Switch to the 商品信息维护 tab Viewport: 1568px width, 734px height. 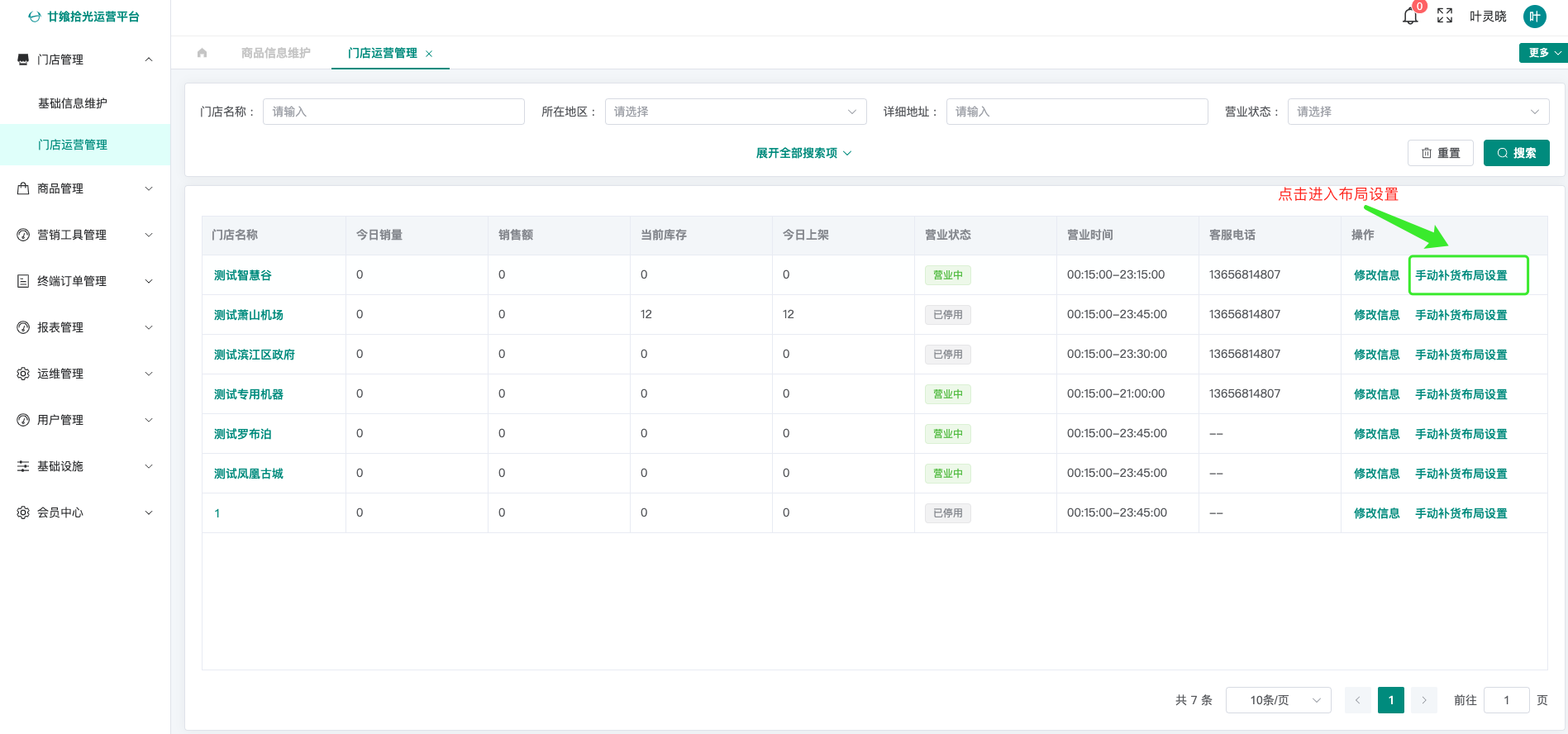(276, 53)
